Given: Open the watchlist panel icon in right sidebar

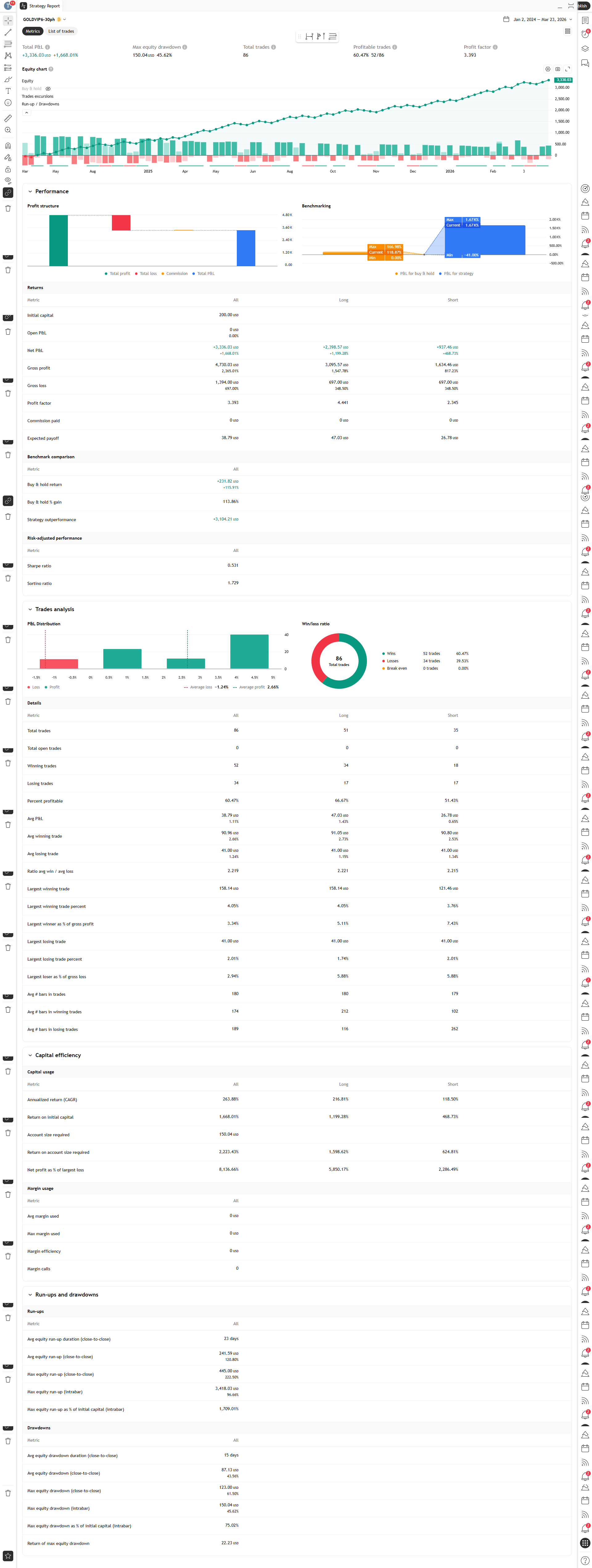Looking at the screenshot, I should coord(585,20).
